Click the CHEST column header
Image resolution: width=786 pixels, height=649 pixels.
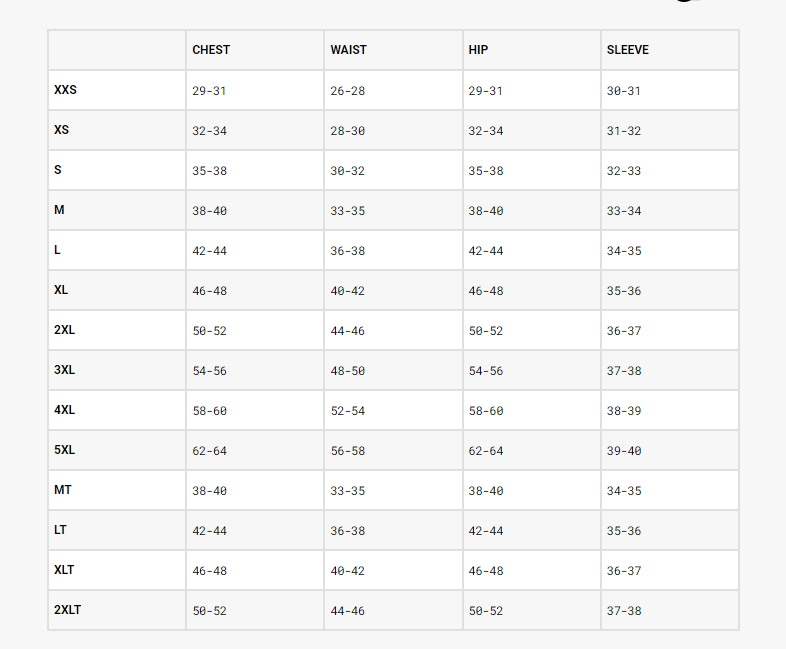tap(211, 50)
